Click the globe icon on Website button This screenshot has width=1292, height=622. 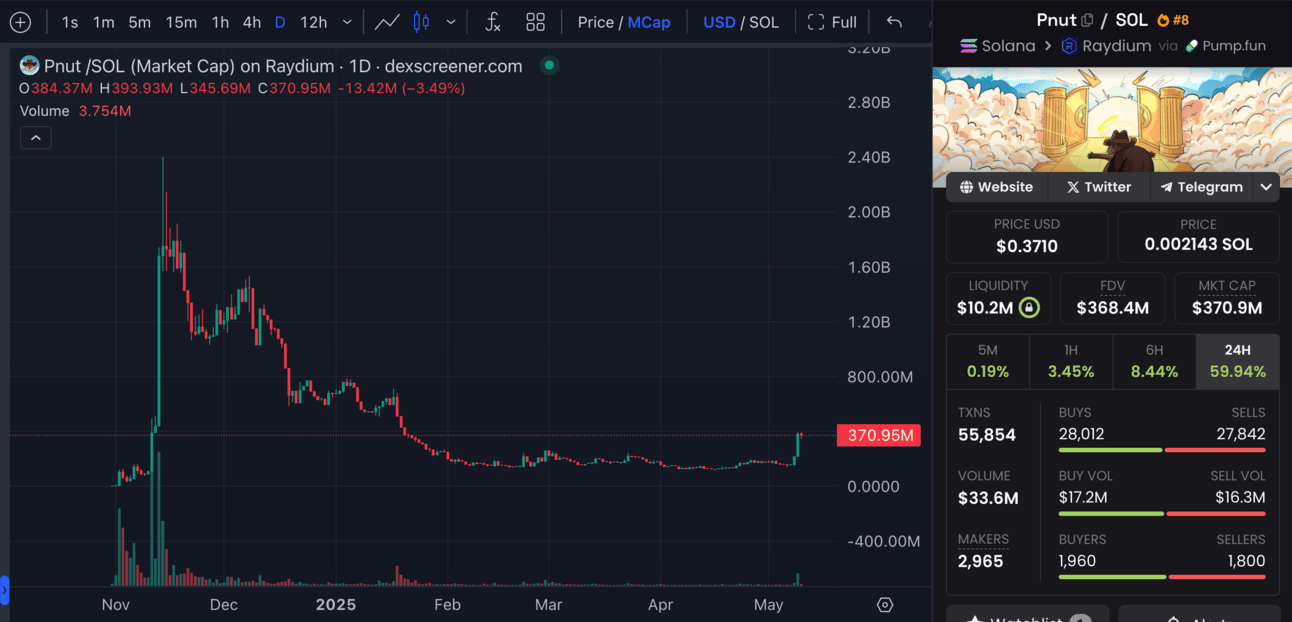[x=966, y=187]
